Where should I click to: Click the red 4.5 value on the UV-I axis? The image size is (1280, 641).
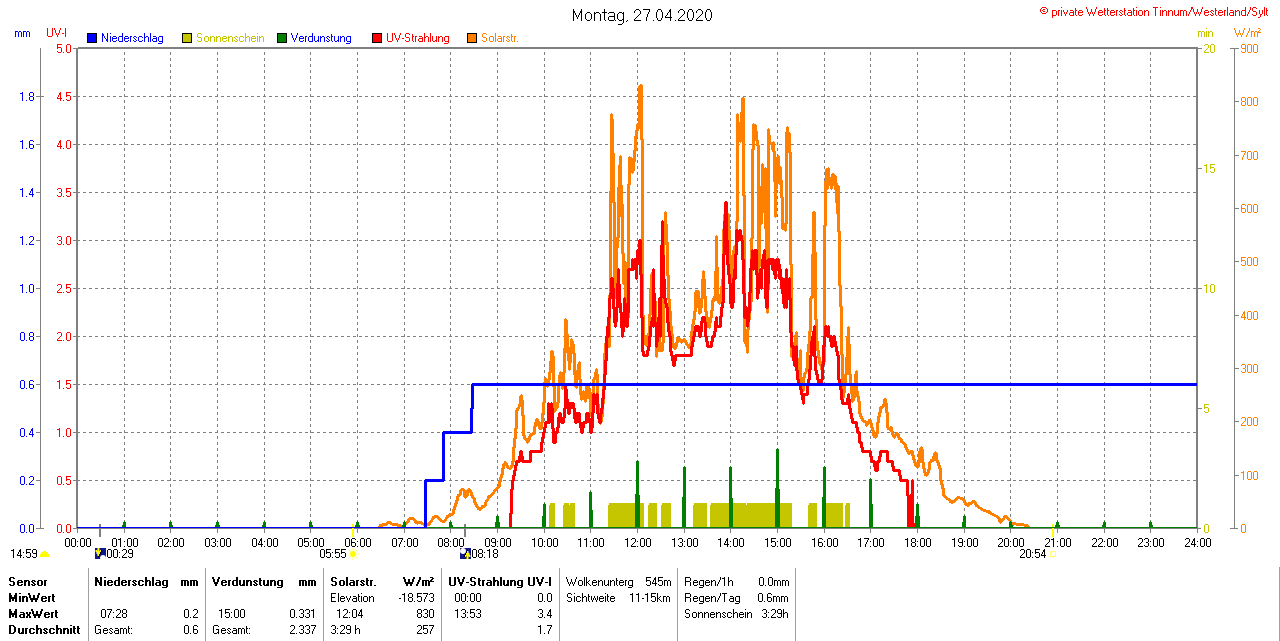[x=64, y=96]
